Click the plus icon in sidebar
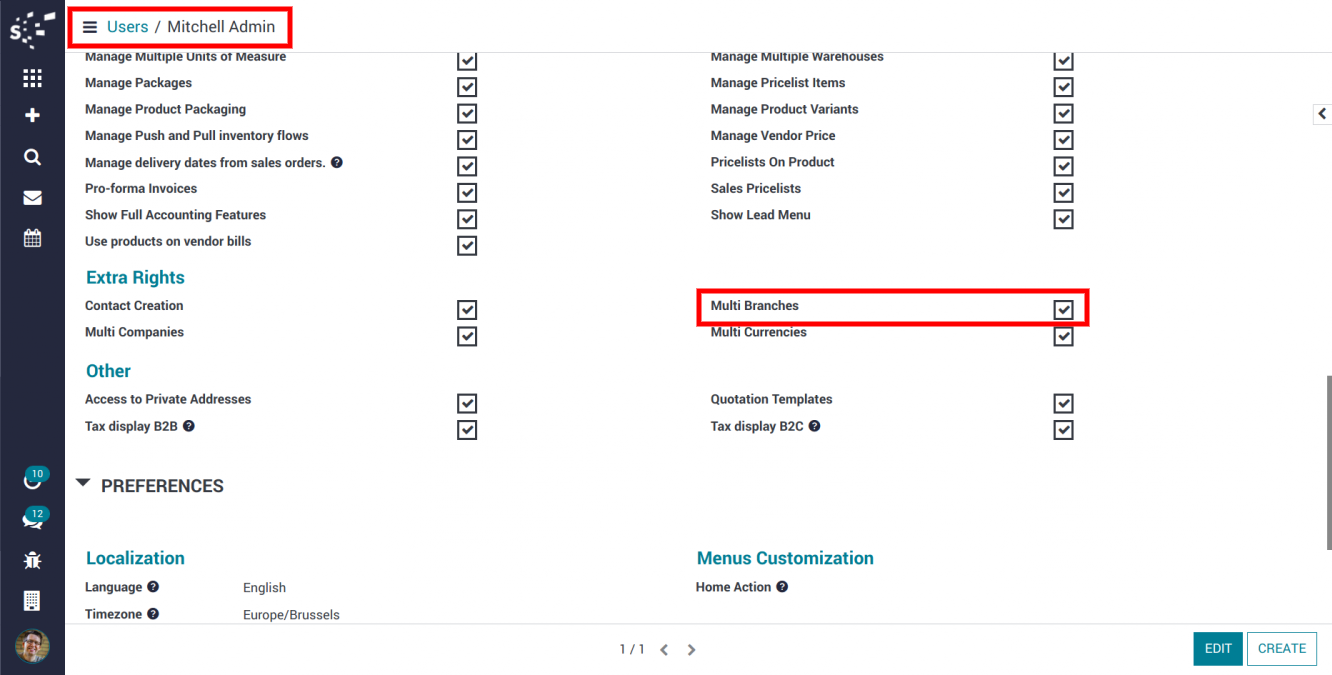This screenshot has width=1332, height=675. 32,116
